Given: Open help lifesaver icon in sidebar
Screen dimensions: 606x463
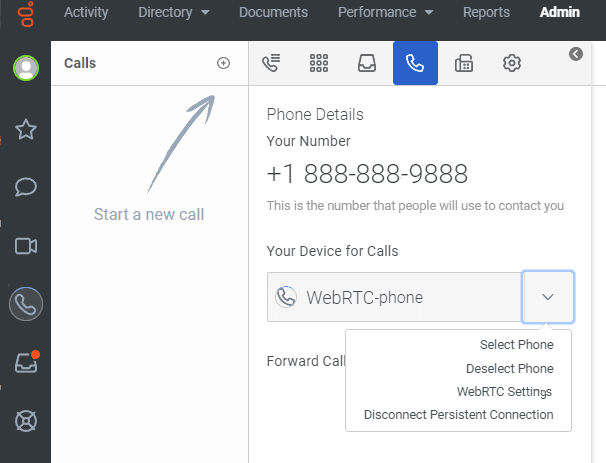Looking at the screenshot, I should (x=26, y=421).
